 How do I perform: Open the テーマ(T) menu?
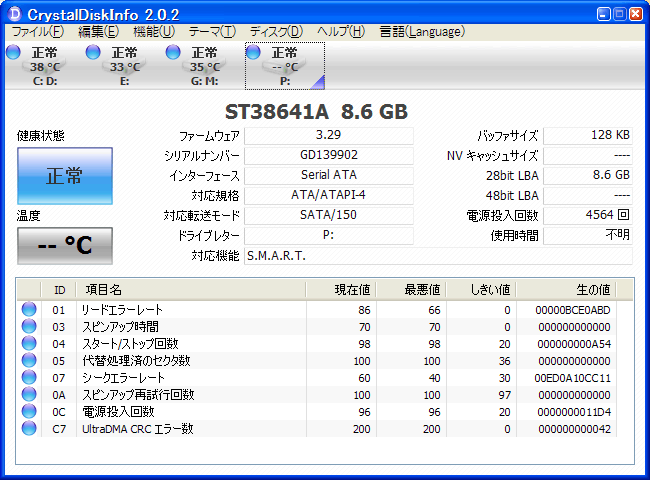pos(212,32)
